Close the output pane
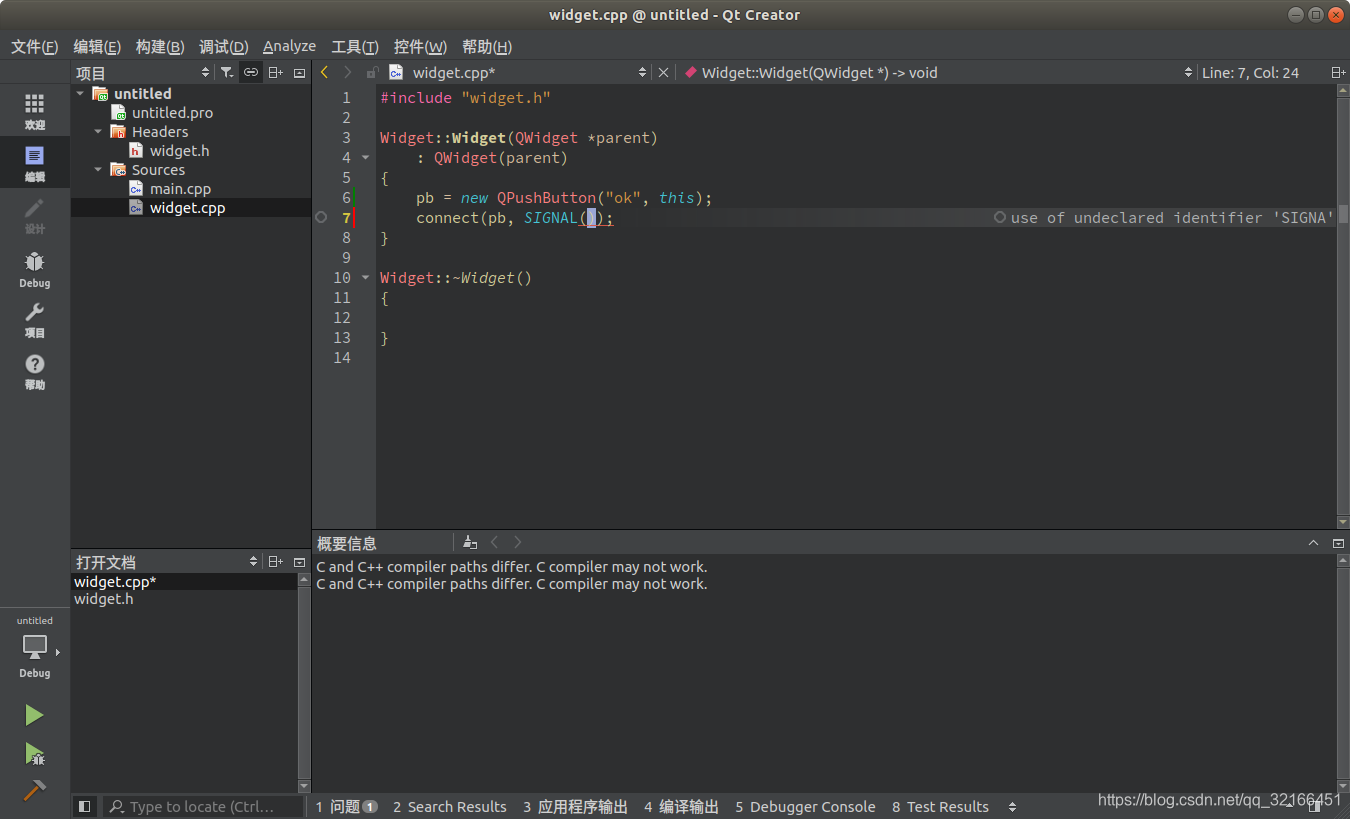The height and width of the screenshot is (819, 1350). 1338,543
